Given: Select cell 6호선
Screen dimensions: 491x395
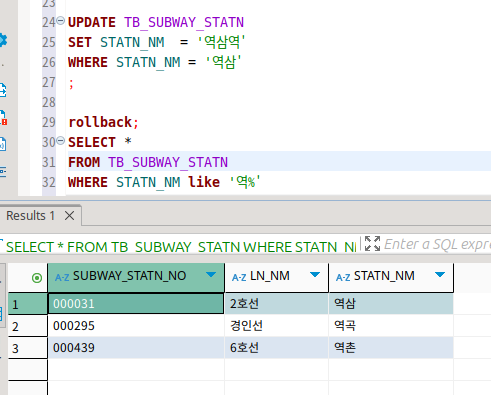Looking at the screenshot, I should point(277,348).
